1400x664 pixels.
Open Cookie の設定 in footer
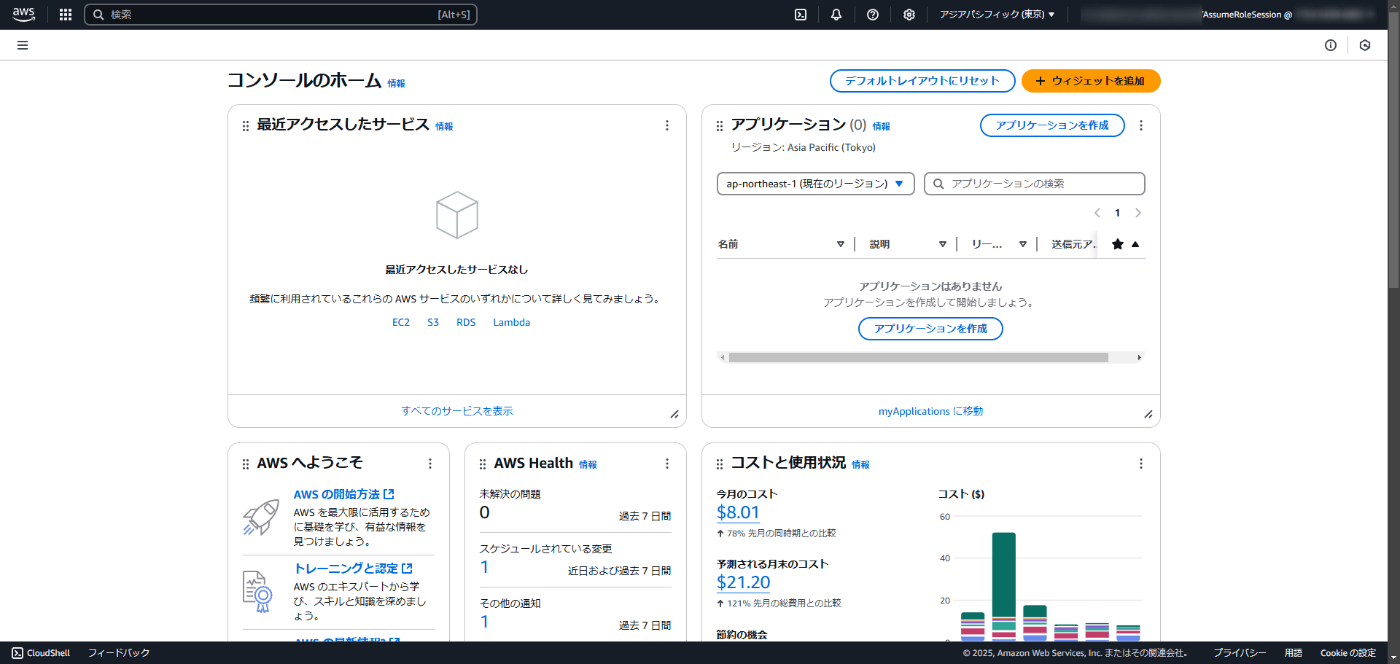pos(1348,653)
